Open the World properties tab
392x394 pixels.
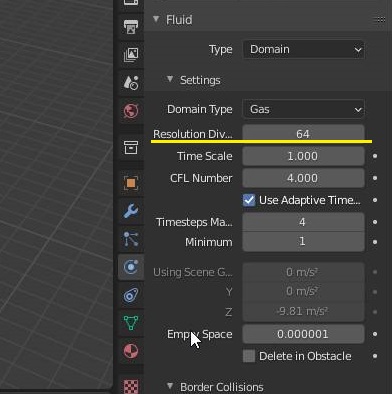[x=131, y=111]
